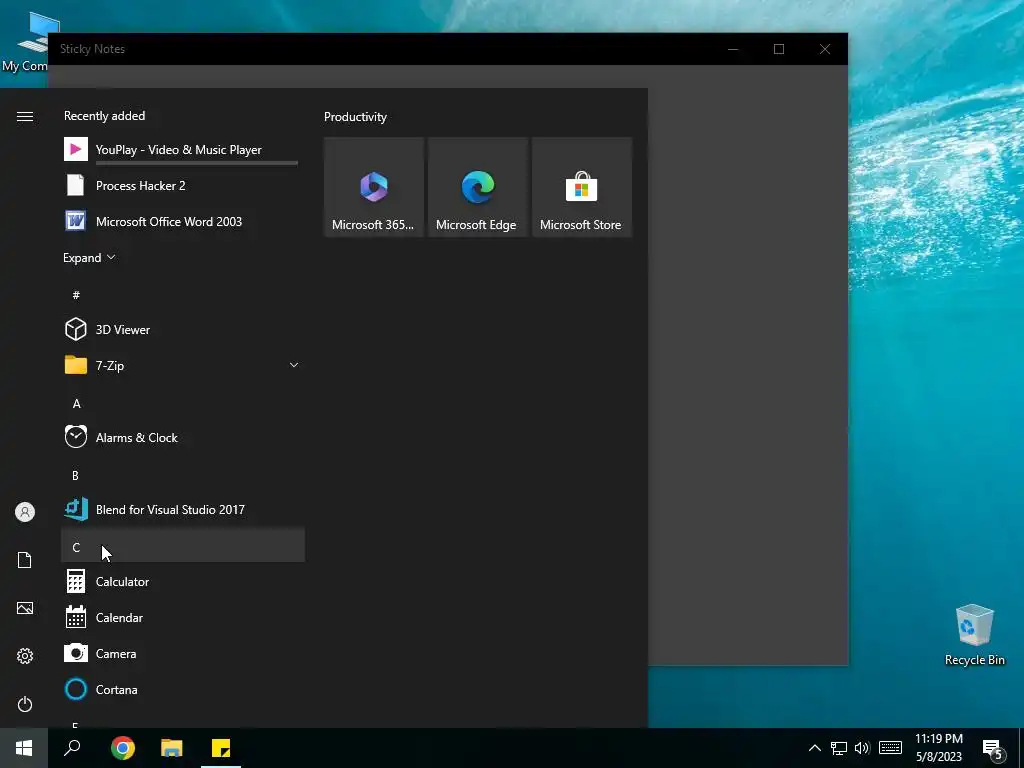Image resolution: width=1024 pixels, height=768 pixels.
Task: Open Documents from the Start sidebar
Action: (25, 560)
